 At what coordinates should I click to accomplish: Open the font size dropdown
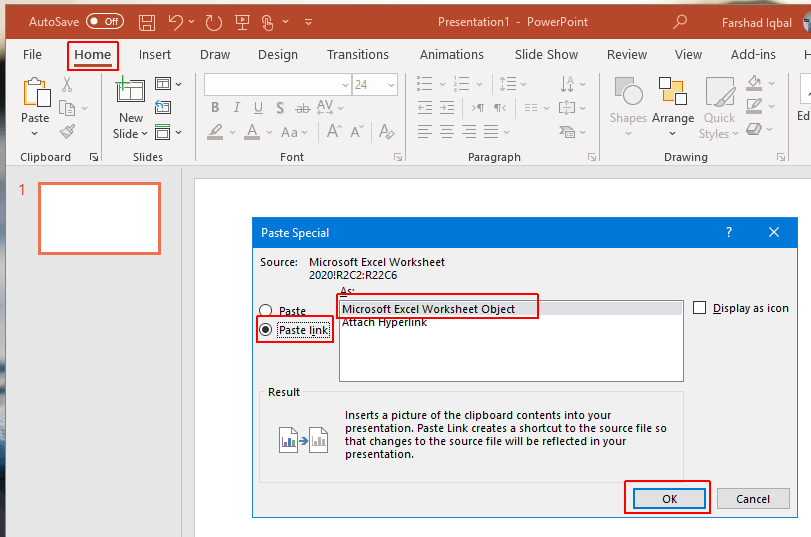[x=391, y=85]
